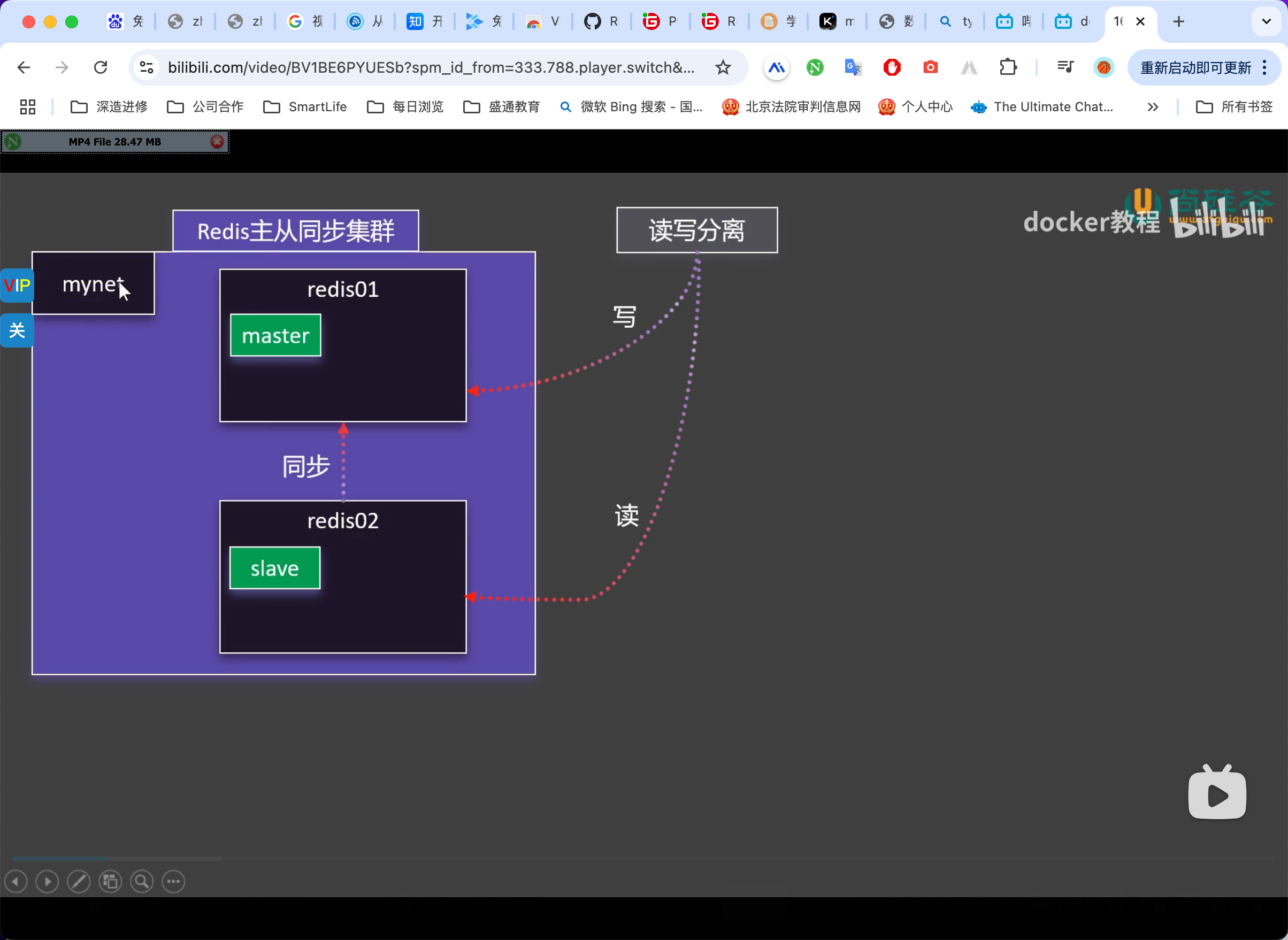Click the 重新启动即可更新 button
The image size is (1288, 940).
click(1195, 68)
